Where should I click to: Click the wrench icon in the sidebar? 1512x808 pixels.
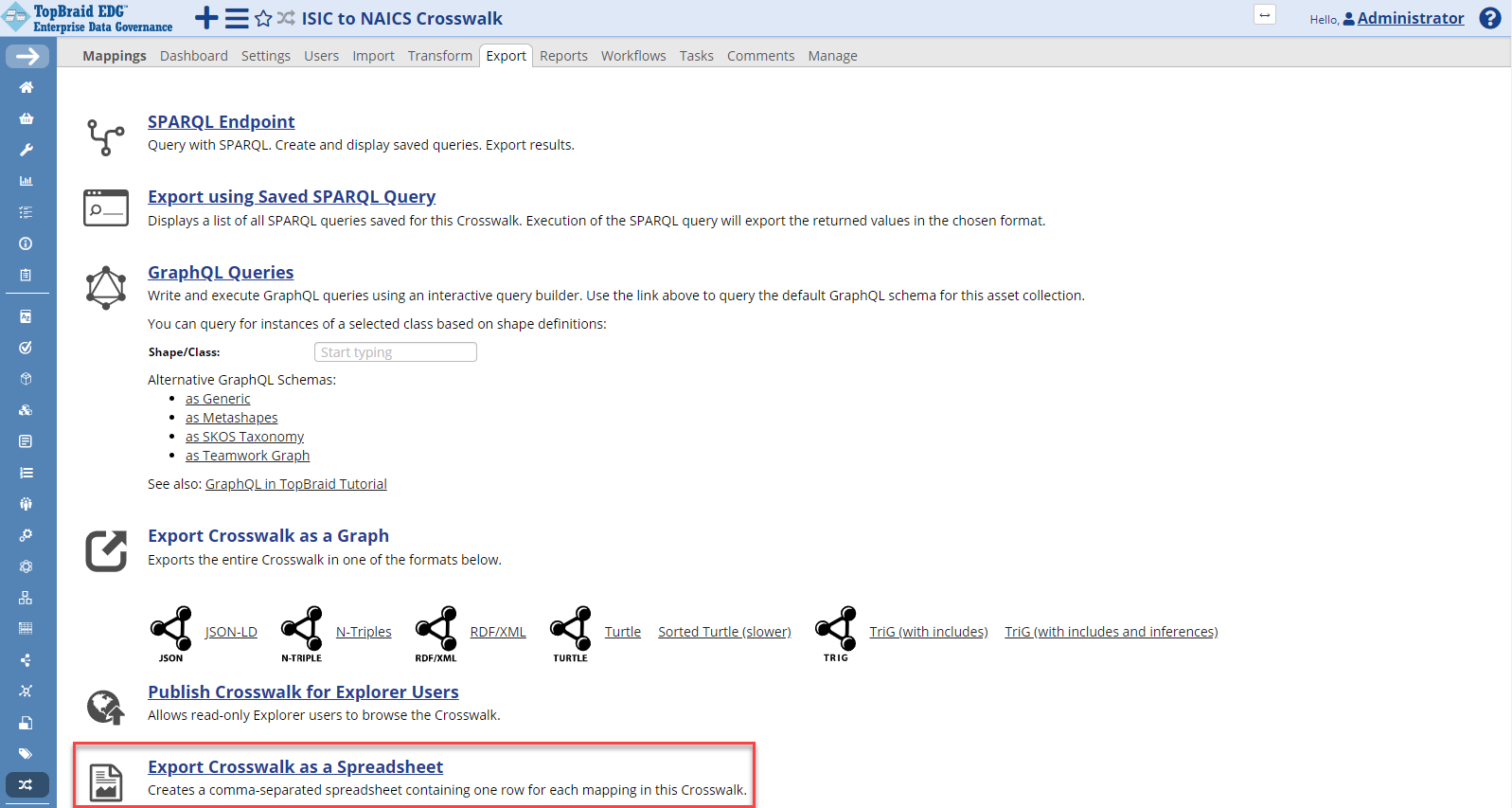click(27, 150)
